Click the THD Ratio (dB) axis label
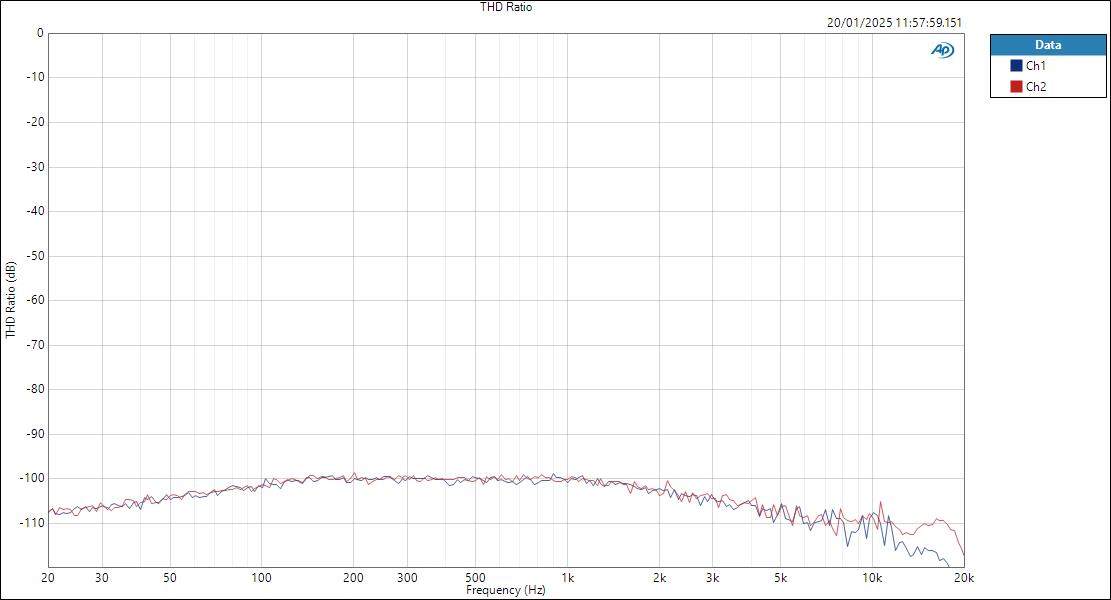This screenshot has width=1111, height=600. coord(10,300)
